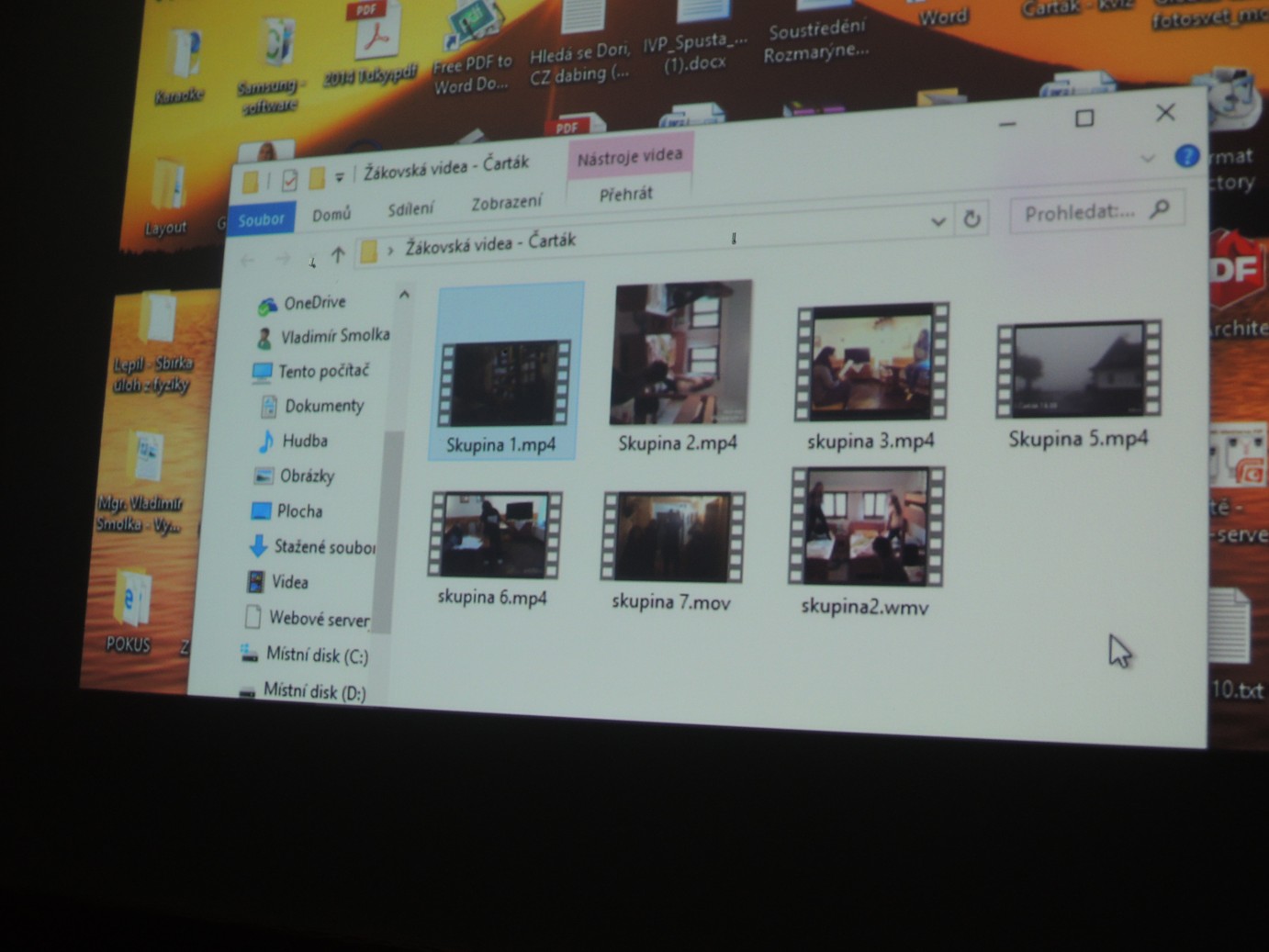1269x952 pixels.
Task: Expand the address bar history dropdown
Action: (x=938, y=221)
